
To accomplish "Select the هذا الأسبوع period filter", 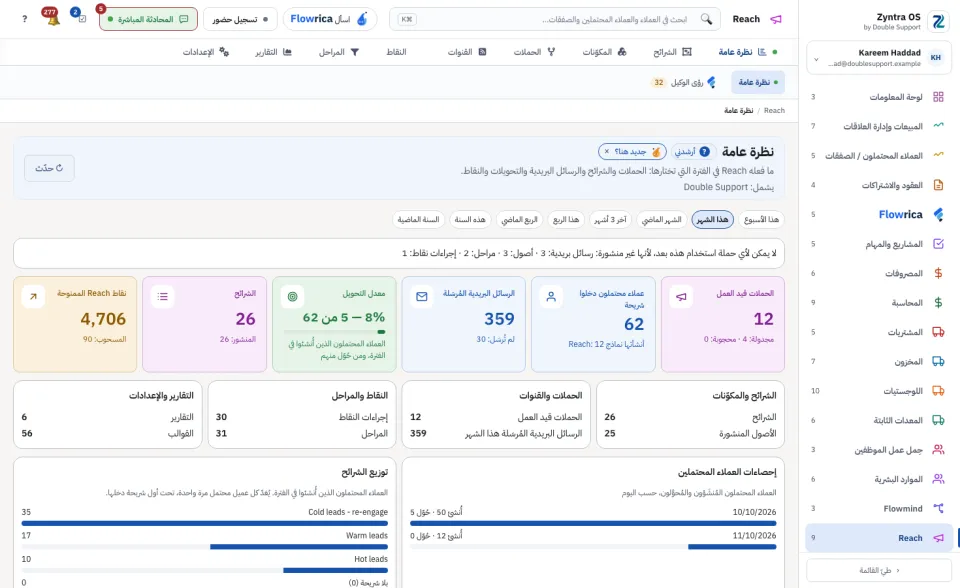I will tap(761, 219).
